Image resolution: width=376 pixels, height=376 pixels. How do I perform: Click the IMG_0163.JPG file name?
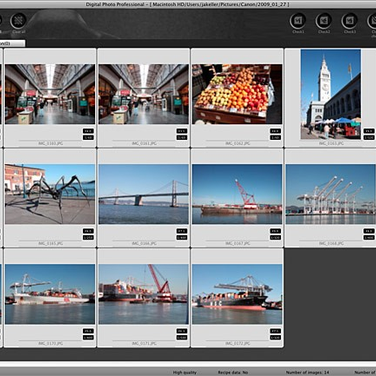(331, 144)
